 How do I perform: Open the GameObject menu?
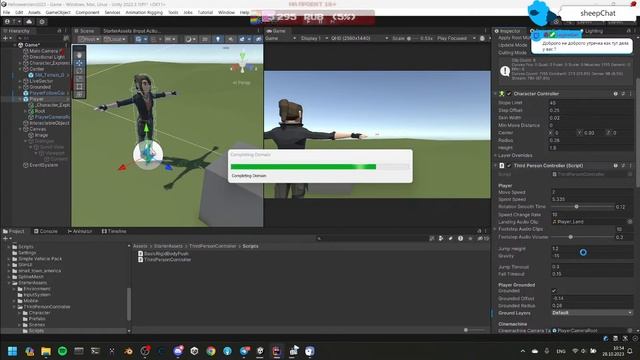coord(58,12)
